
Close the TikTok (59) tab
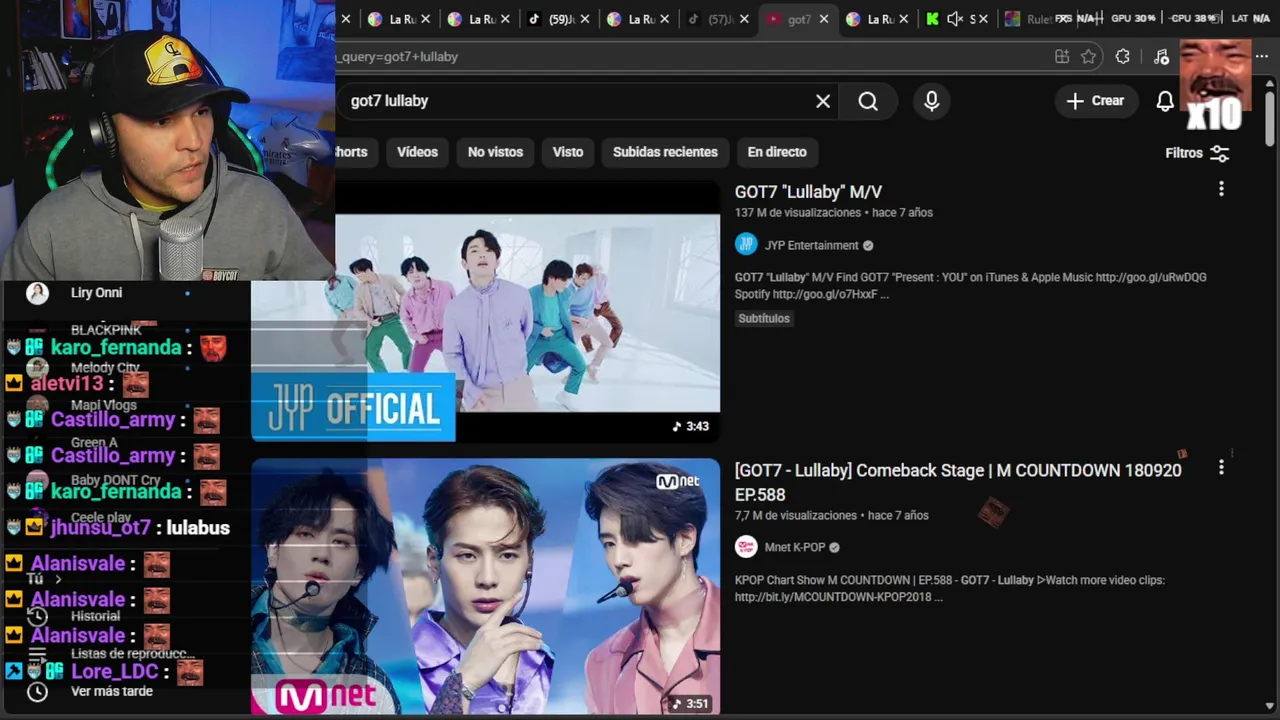(x=585, y=19)
